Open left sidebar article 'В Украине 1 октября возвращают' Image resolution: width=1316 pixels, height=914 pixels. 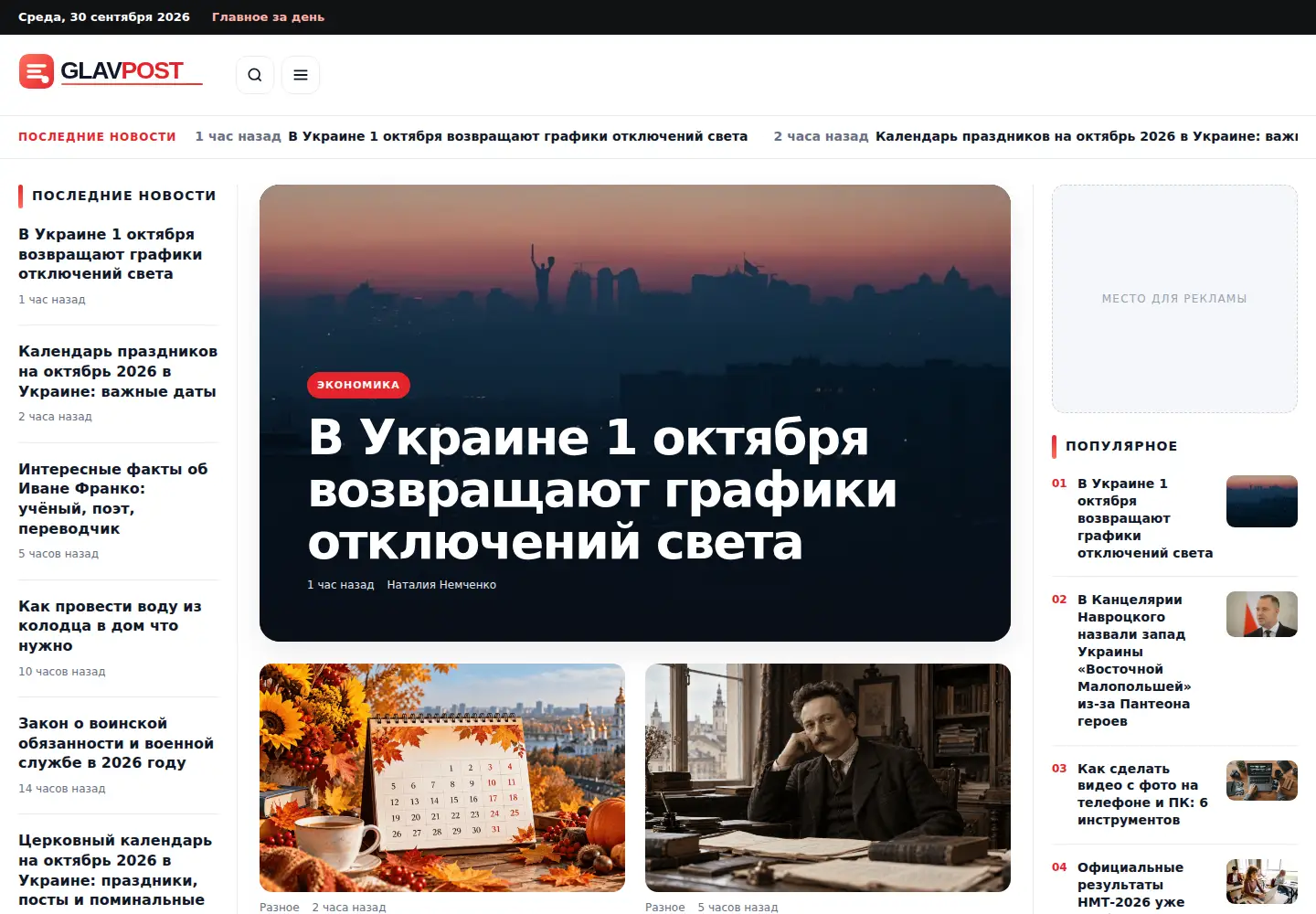111,254
